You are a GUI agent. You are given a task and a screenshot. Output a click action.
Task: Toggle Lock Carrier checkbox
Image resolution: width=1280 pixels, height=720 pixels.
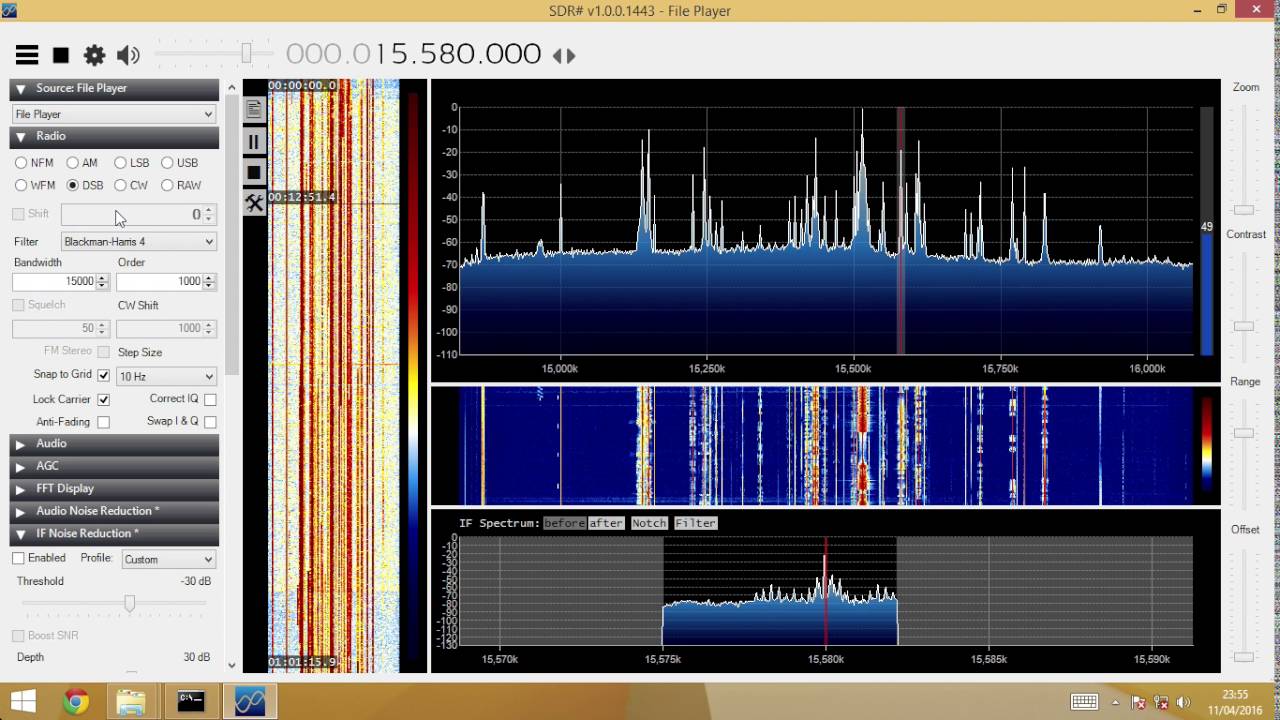coord(103,399)
